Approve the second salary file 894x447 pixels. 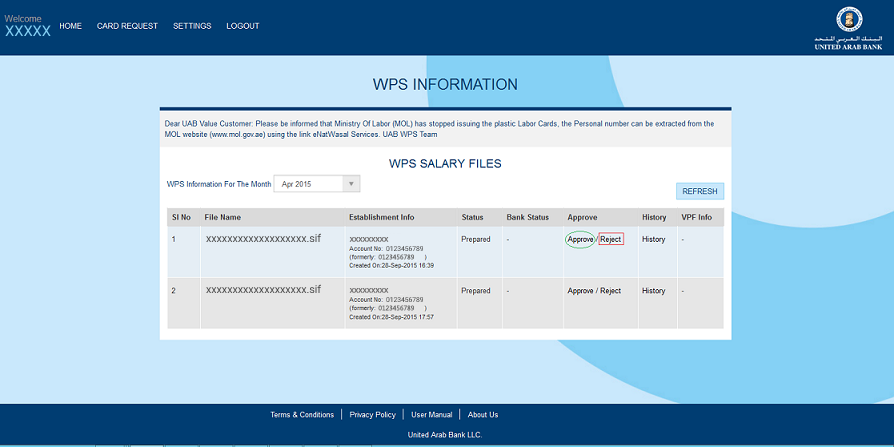pyautogui.click(x=580, y=291)
